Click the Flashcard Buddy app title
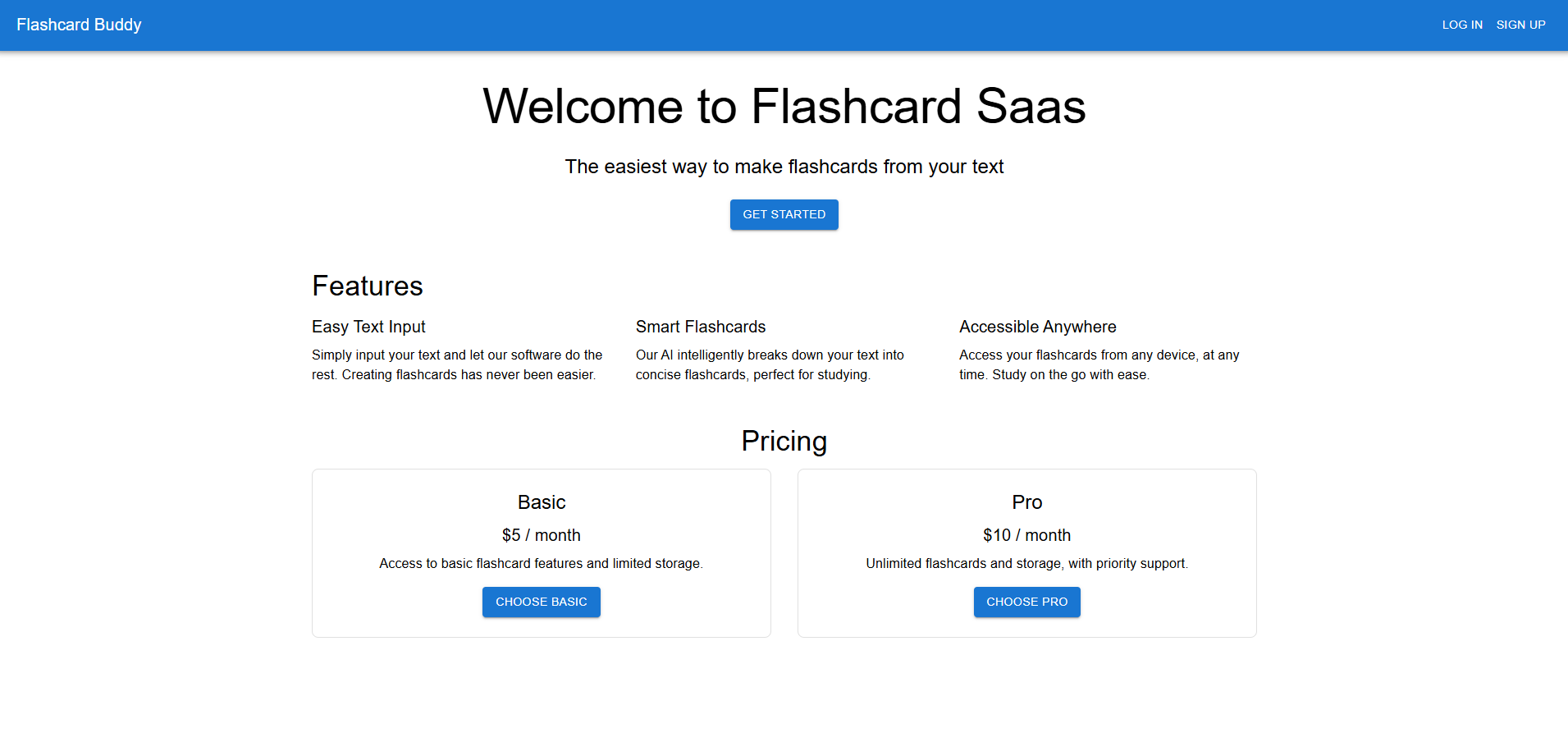 click(79, 25)
